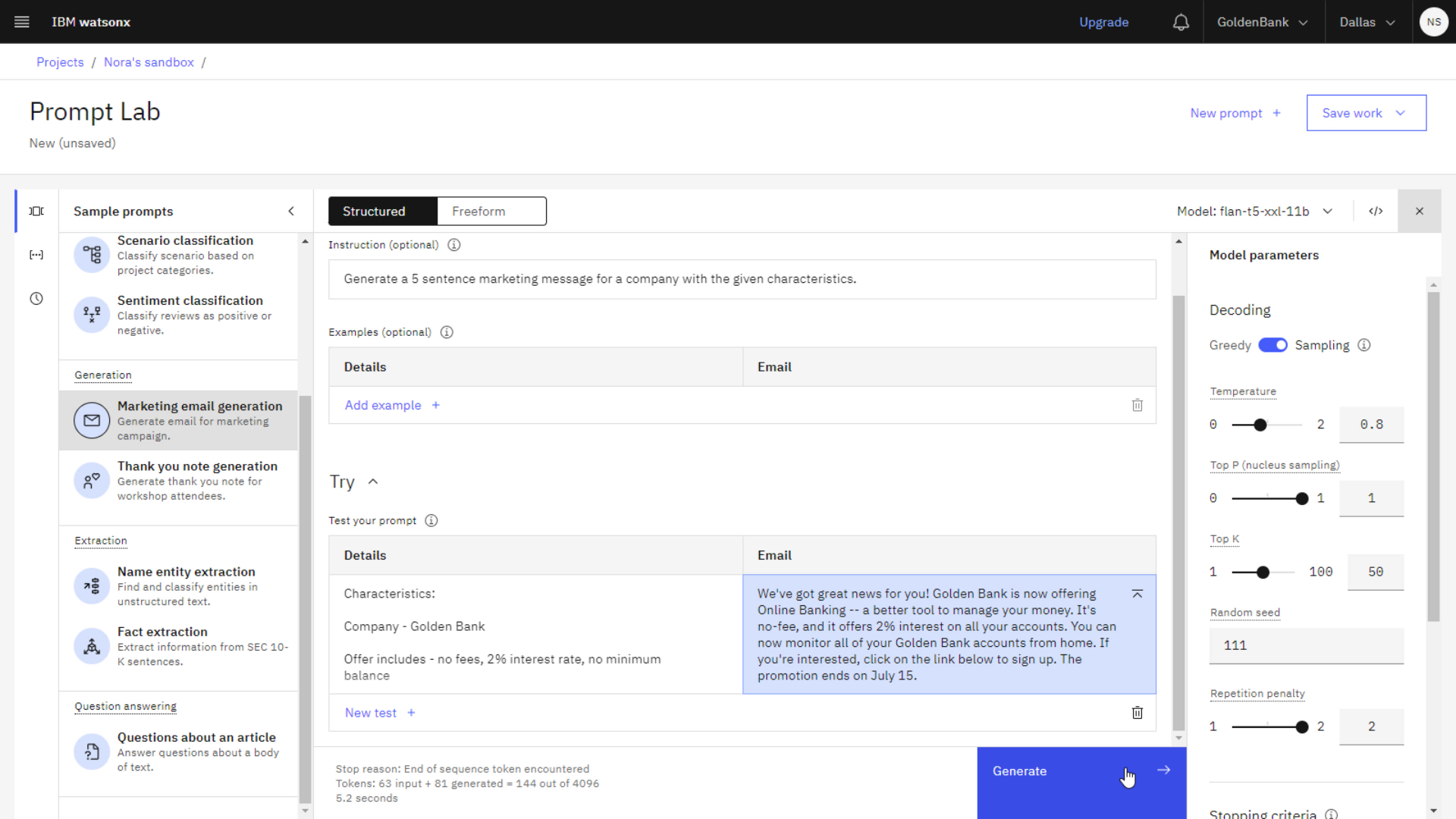1456x819 pixels.
Task: Click the delete trash icon in Examples
Action: click(x=1137, y=405)
